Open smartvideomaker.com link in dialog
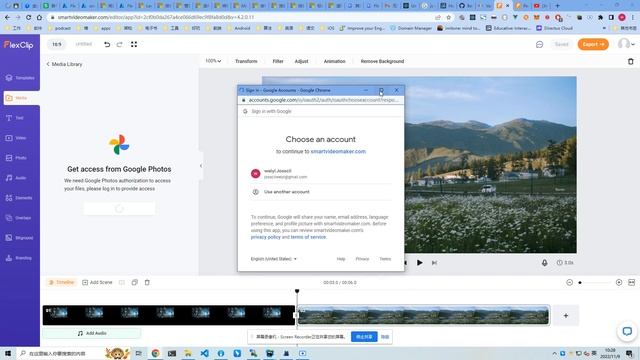Image resolution: width=640 pixels, height=360 pixels. pyautogui.click(x=338, y=151)
